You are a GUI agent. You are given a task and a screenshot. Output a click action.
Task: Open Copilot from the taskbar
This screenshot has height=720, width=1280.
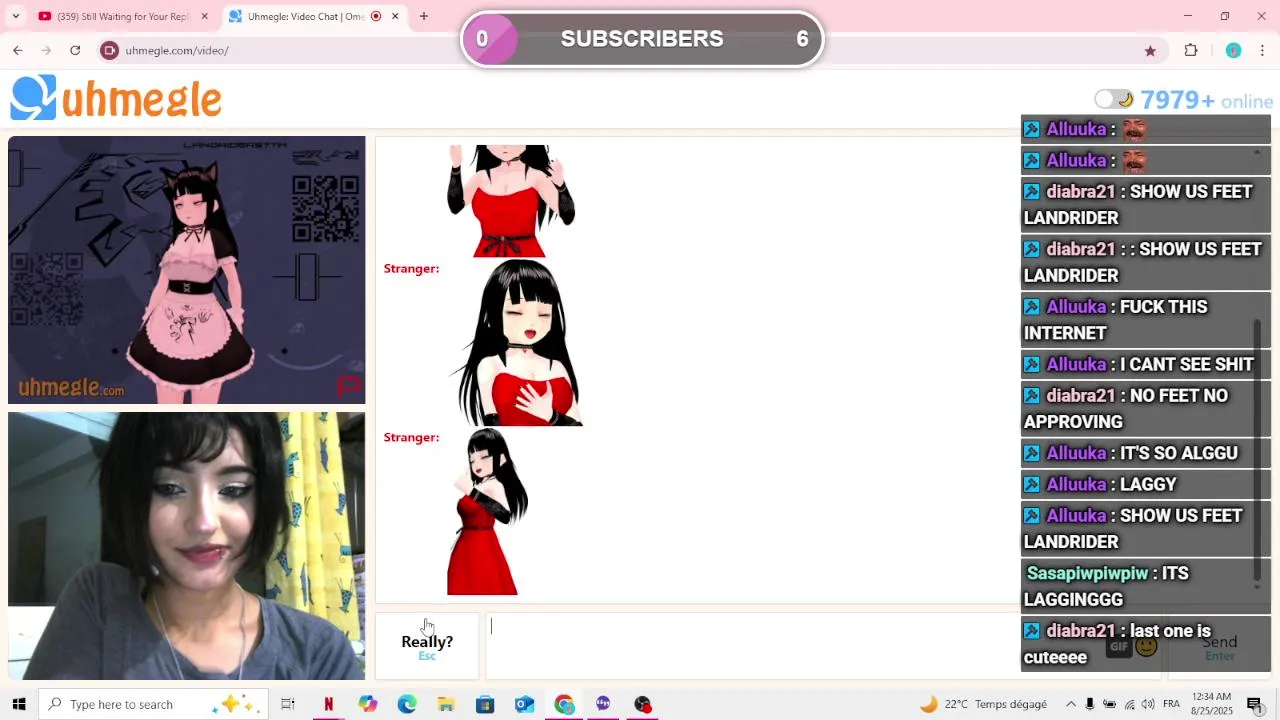[368, 704]
